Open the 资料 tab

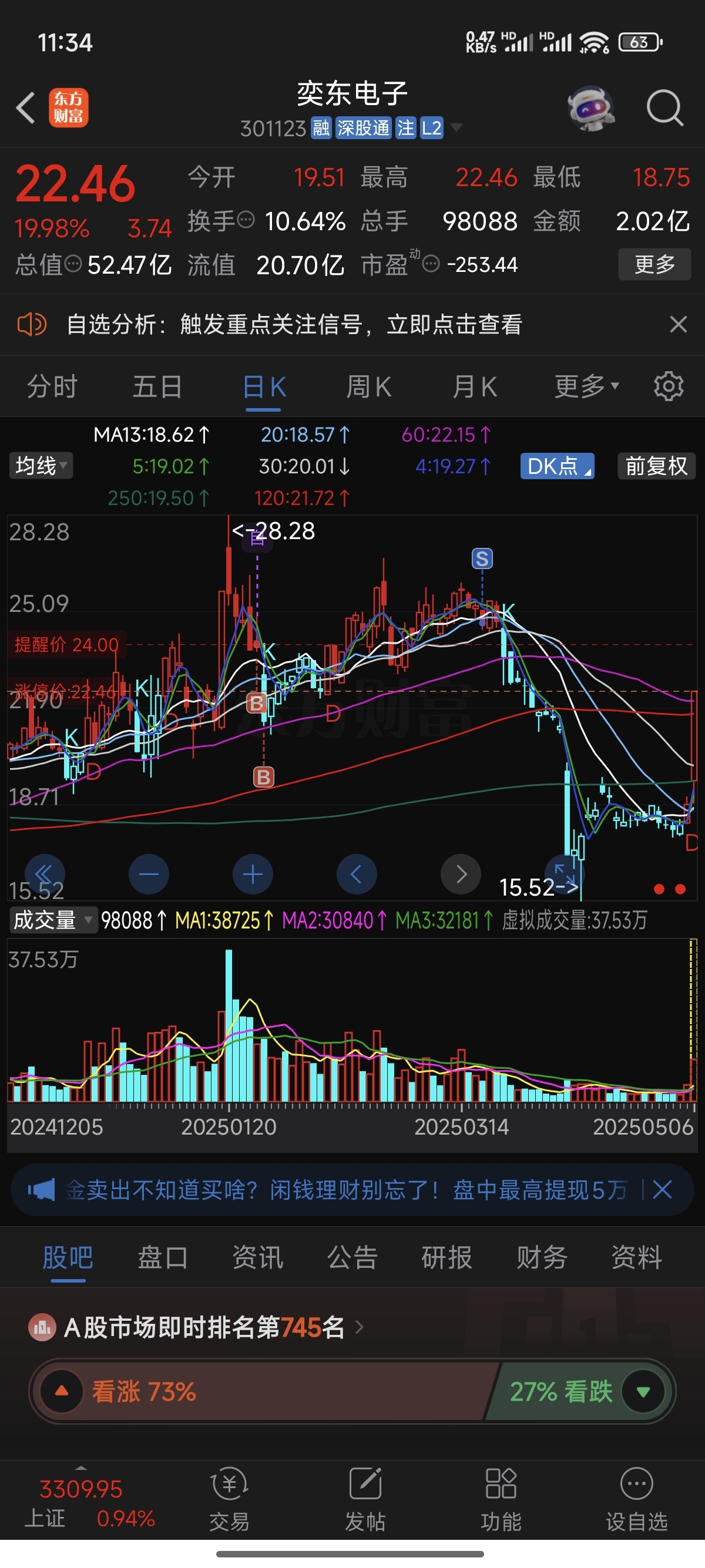click(x=637, y=1257)
